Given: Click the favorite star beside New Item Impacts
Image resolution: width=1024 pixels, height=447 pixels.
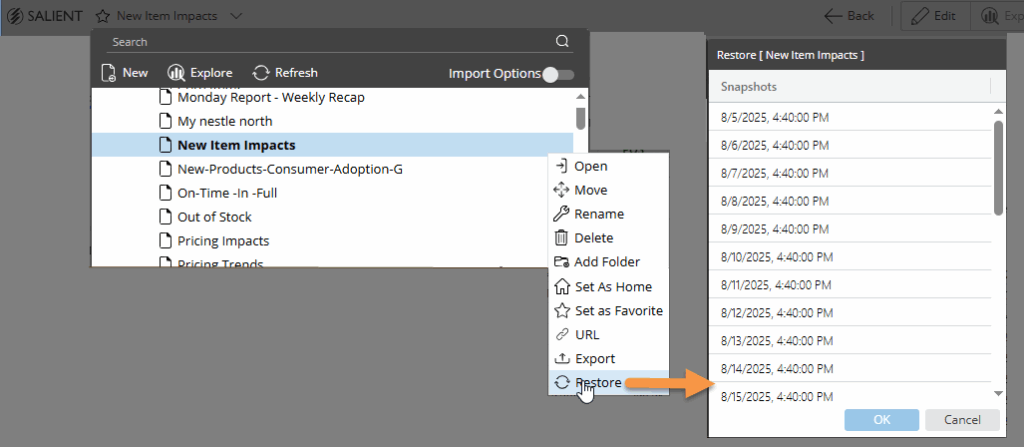Looking at the screenshot, I should 103,16.
